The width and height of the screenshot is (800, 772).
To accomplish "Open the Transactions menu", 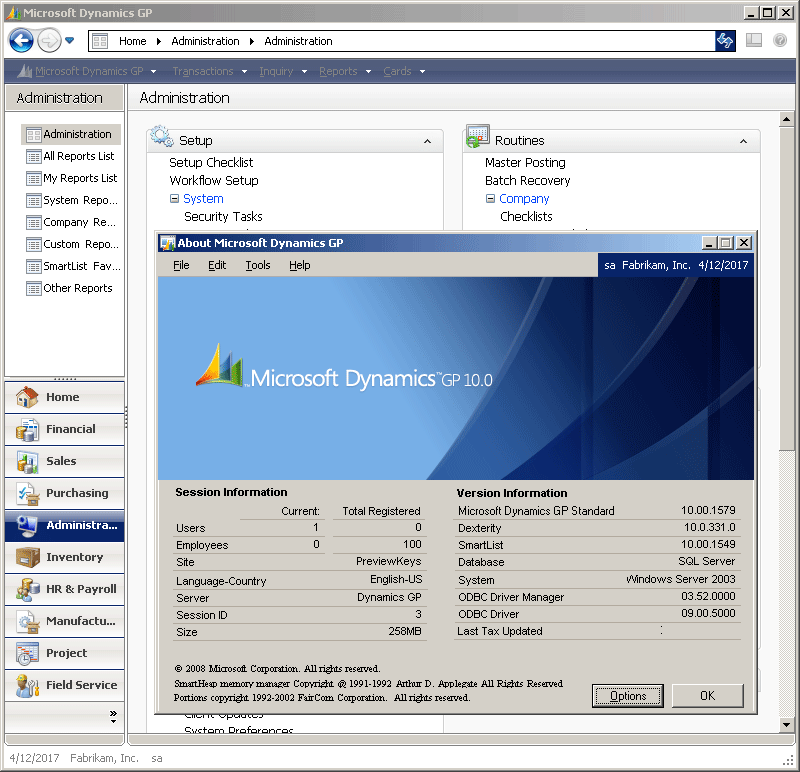I will click(209, 71).
